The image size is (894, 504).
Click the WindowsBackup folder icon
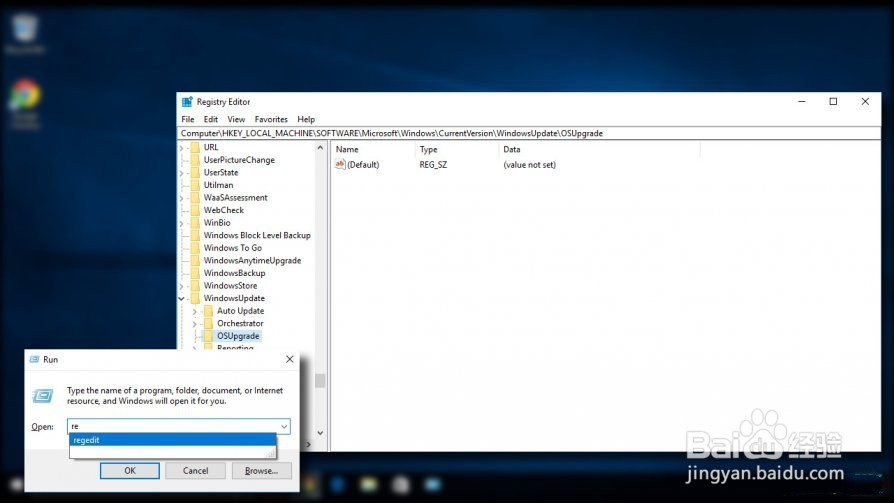click(x=195, y=273)
